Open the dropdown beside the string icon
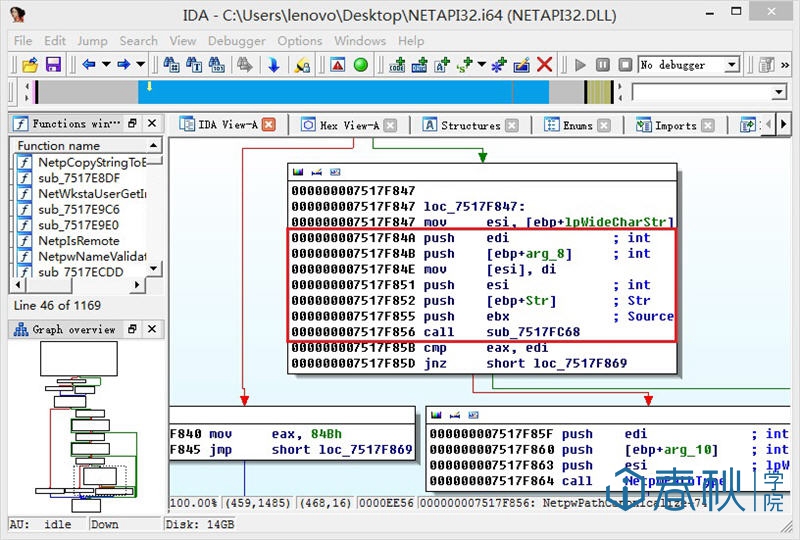Image resolution: width=800 pixels, height=540 pixels. tap(481, 64)
